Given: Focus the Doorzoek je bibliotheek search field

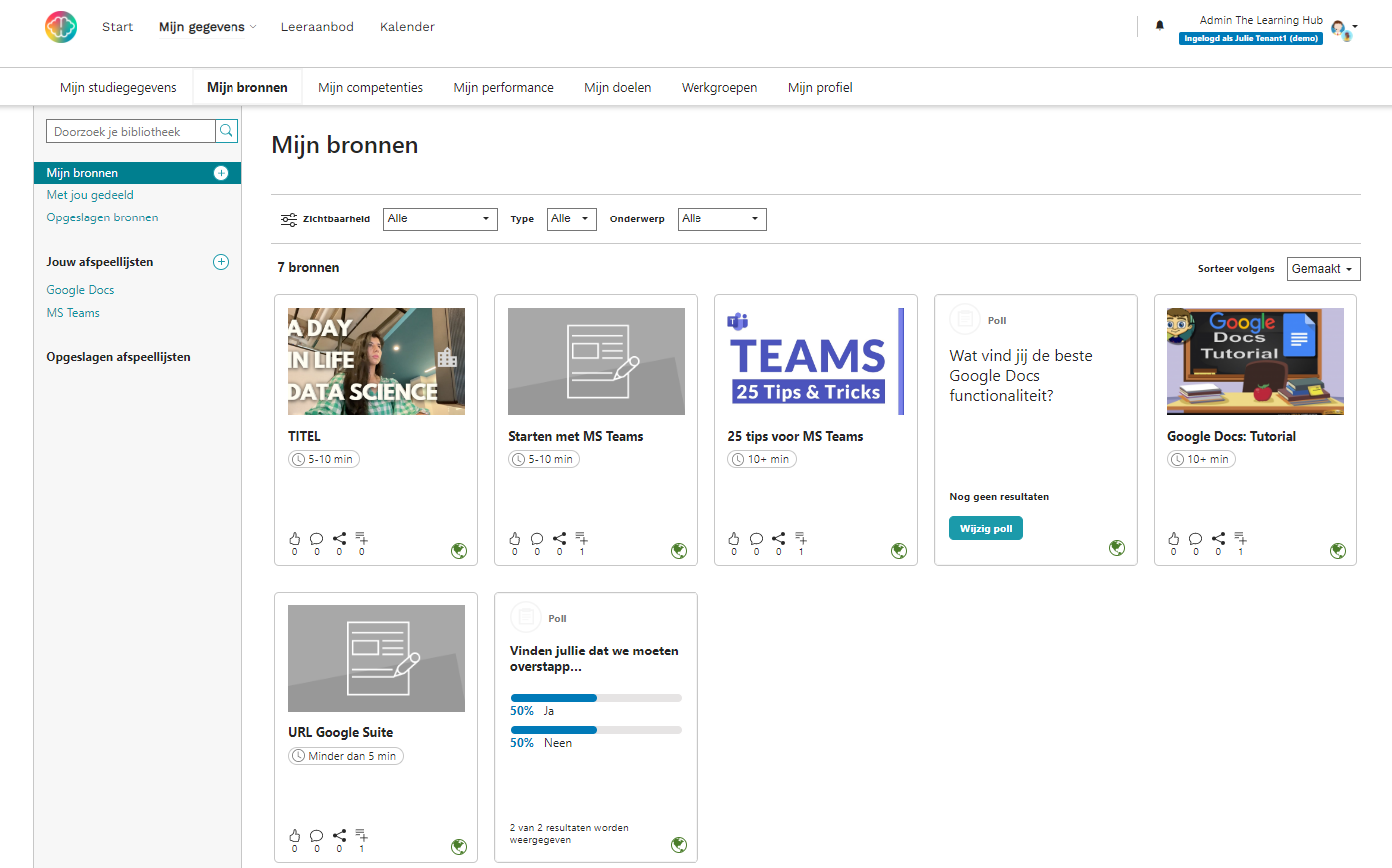Looking at the screenshot, I should (130, 131).
